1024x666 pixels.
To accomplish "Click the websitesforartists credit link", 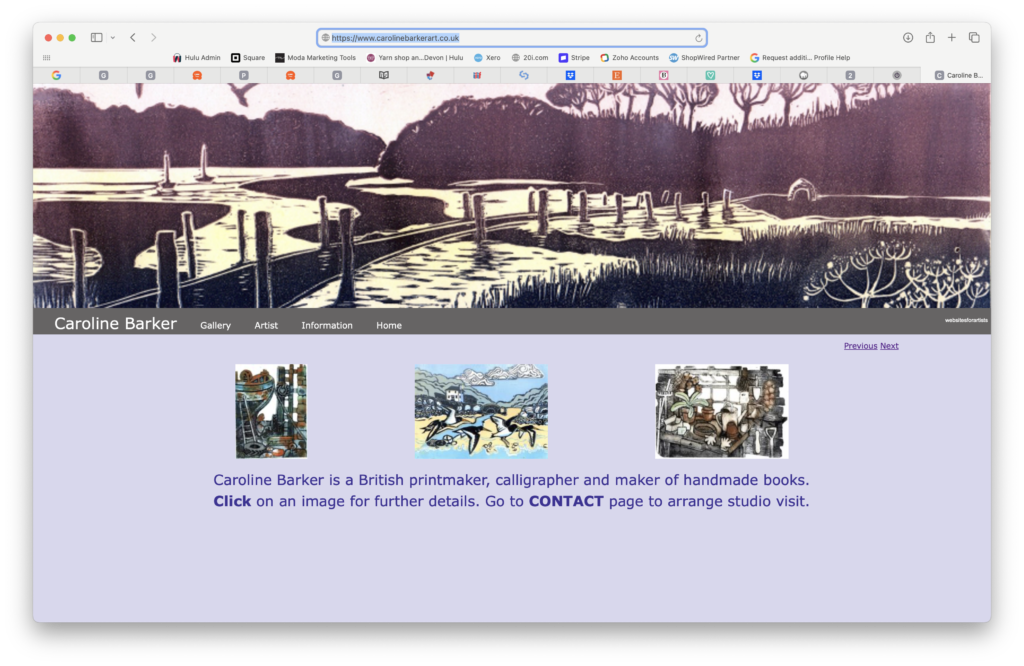I will coord(966,320).
